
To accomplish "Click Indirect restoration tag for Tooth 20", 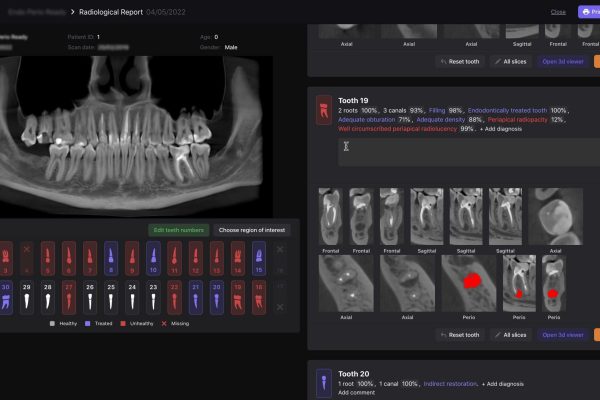I will coord(450,384).
